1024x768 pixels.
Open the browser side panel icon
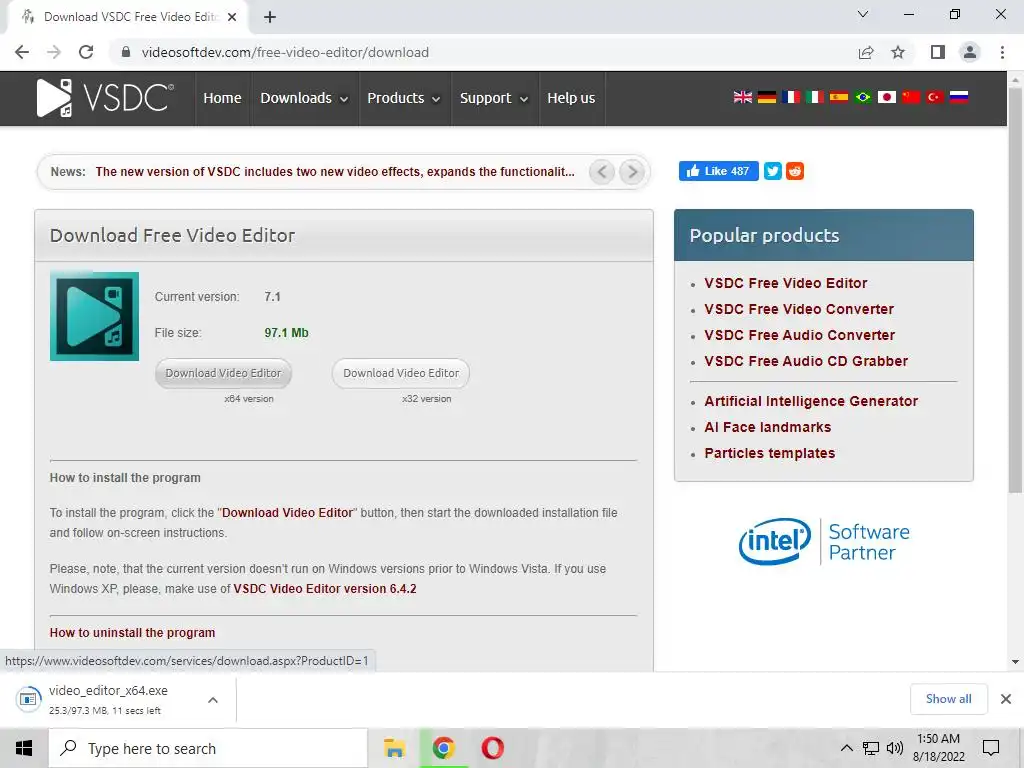point(938,52)
